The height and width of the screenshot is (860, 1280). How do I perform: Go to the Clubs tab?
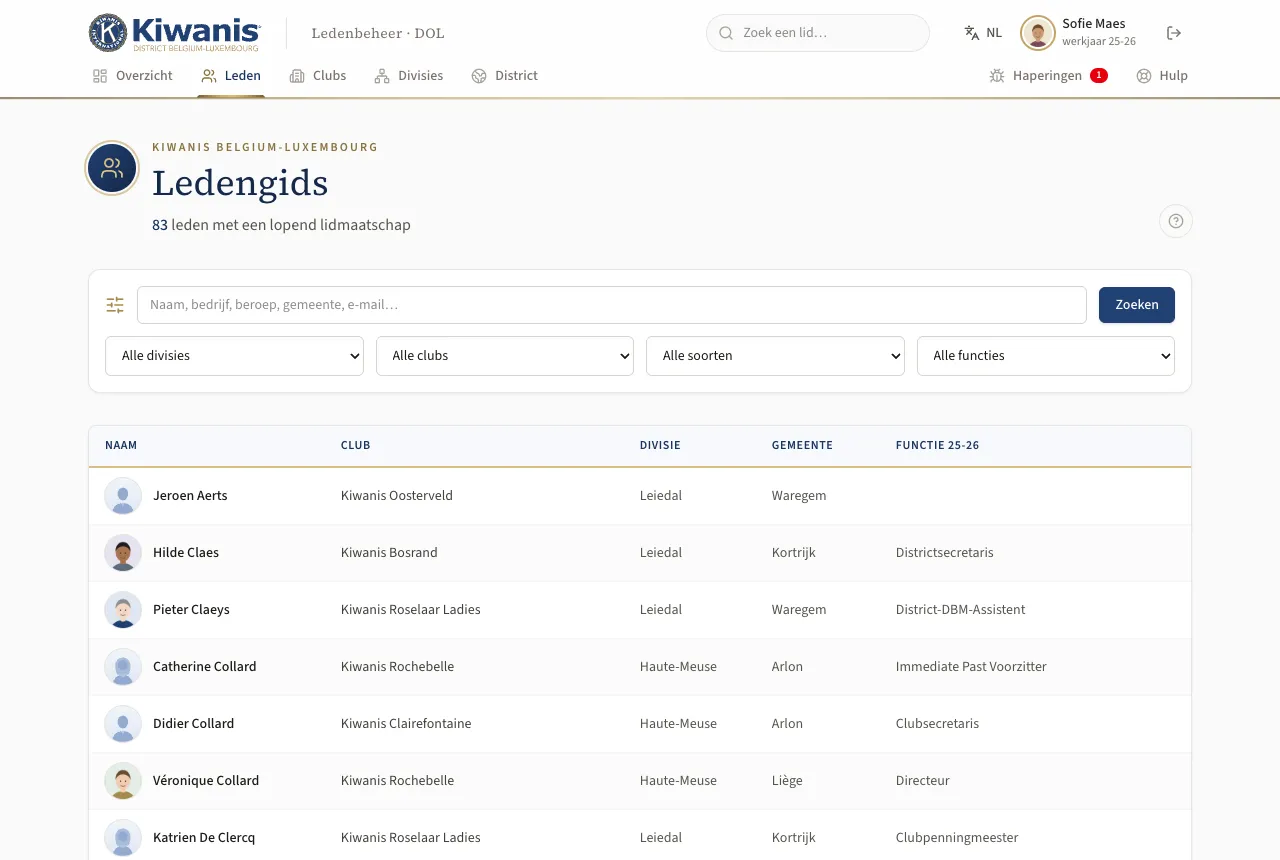[318, 76]
